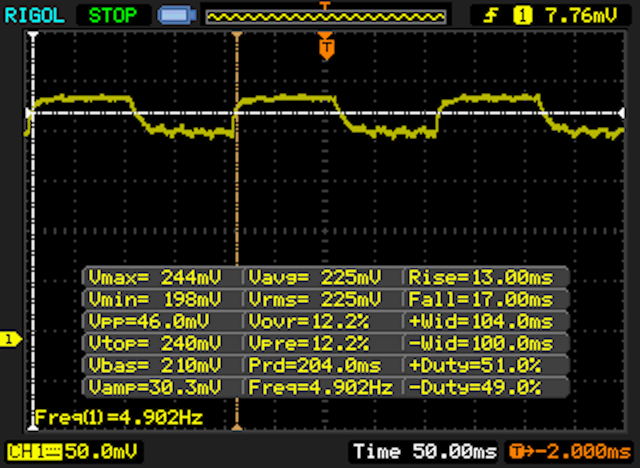Click the Fall=17.00ms measurement
Image resolution: width=640 pixels, height=468 pixels.
coord(481,300)
